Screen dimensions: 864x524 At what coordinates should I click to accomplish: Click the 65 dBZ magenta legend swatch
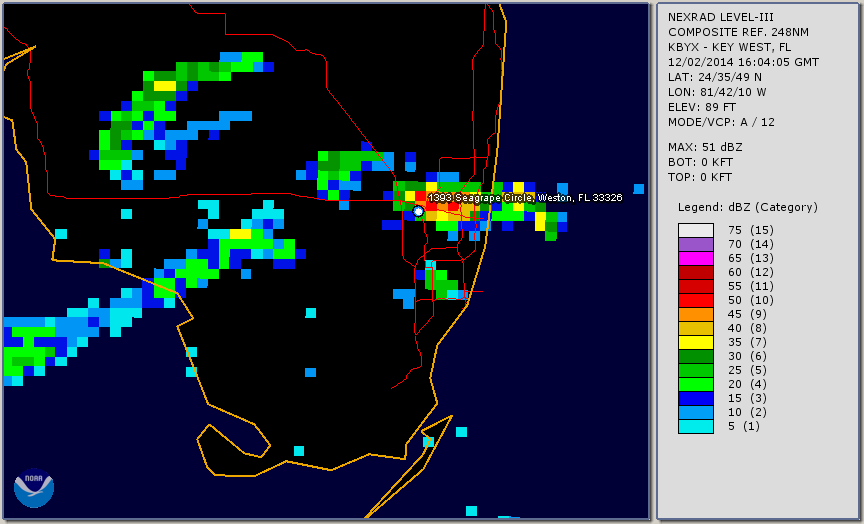tap(696, 258)
